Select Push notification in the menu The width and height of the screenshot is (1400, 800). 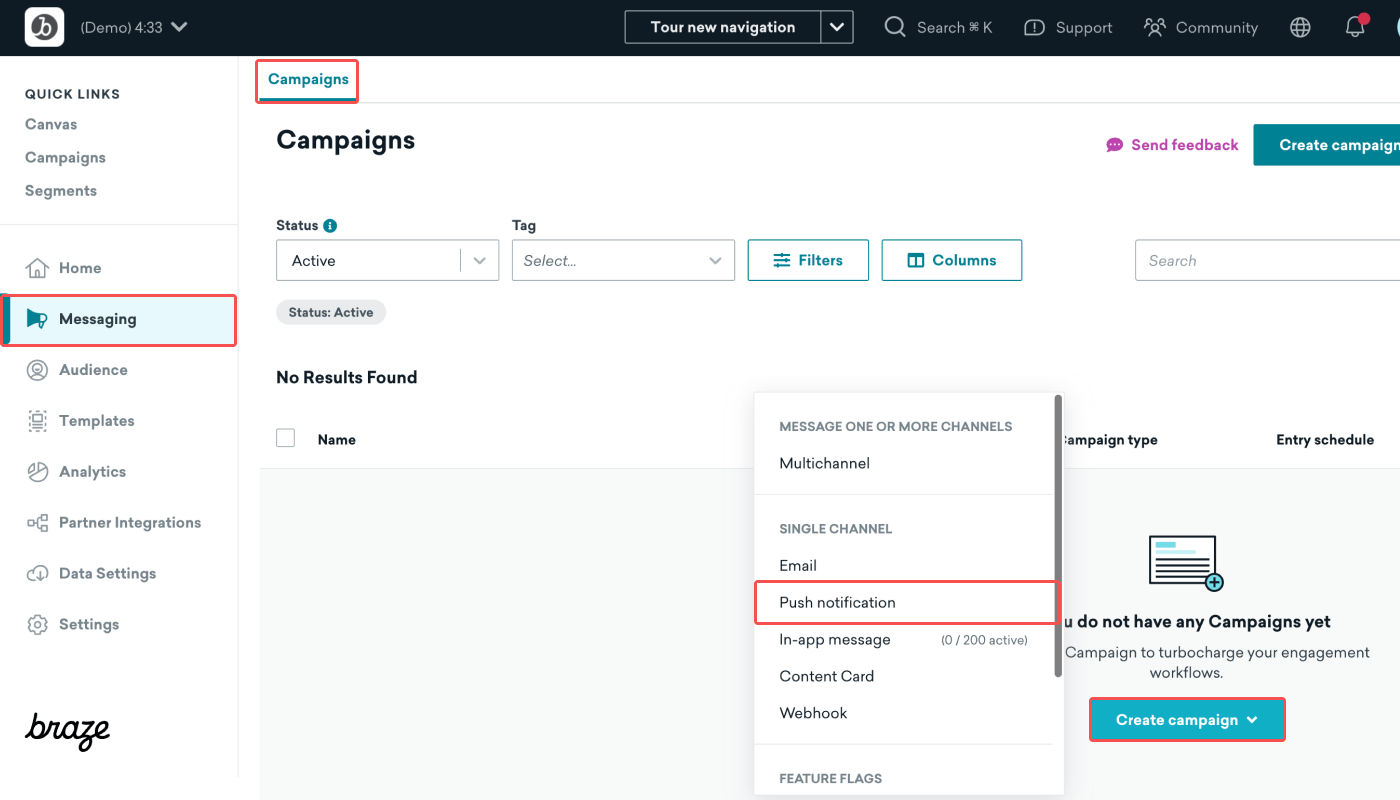pos(904,602)
